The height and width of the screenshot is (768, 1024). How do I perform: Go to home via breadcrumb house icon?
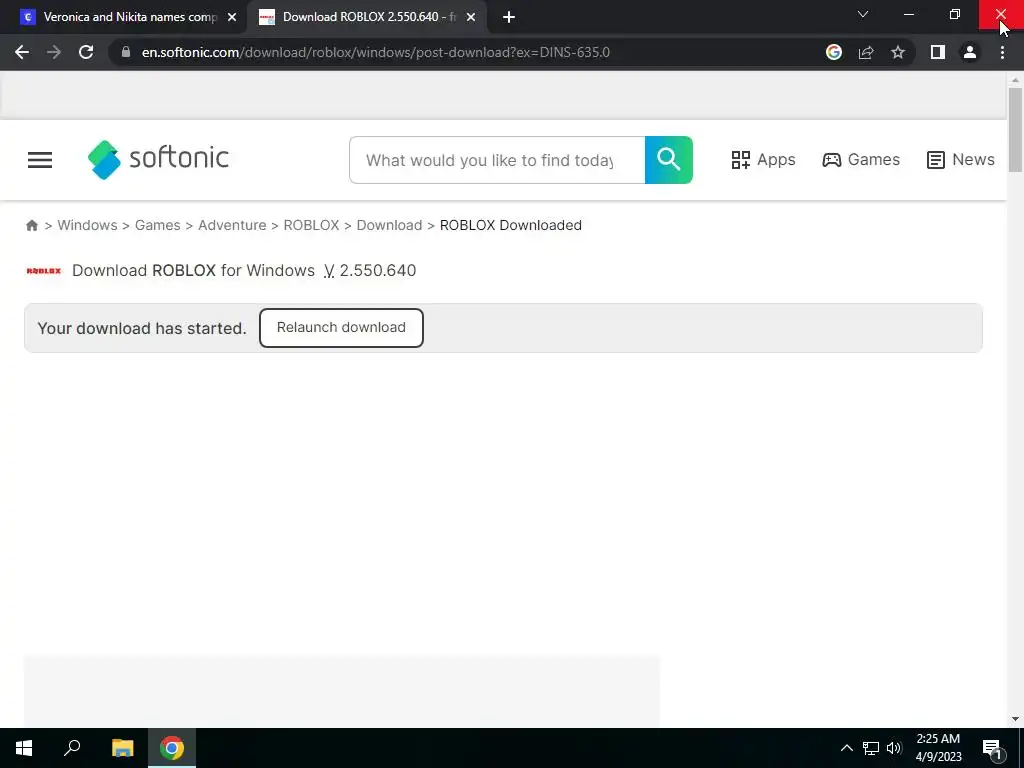pos(31,225)
